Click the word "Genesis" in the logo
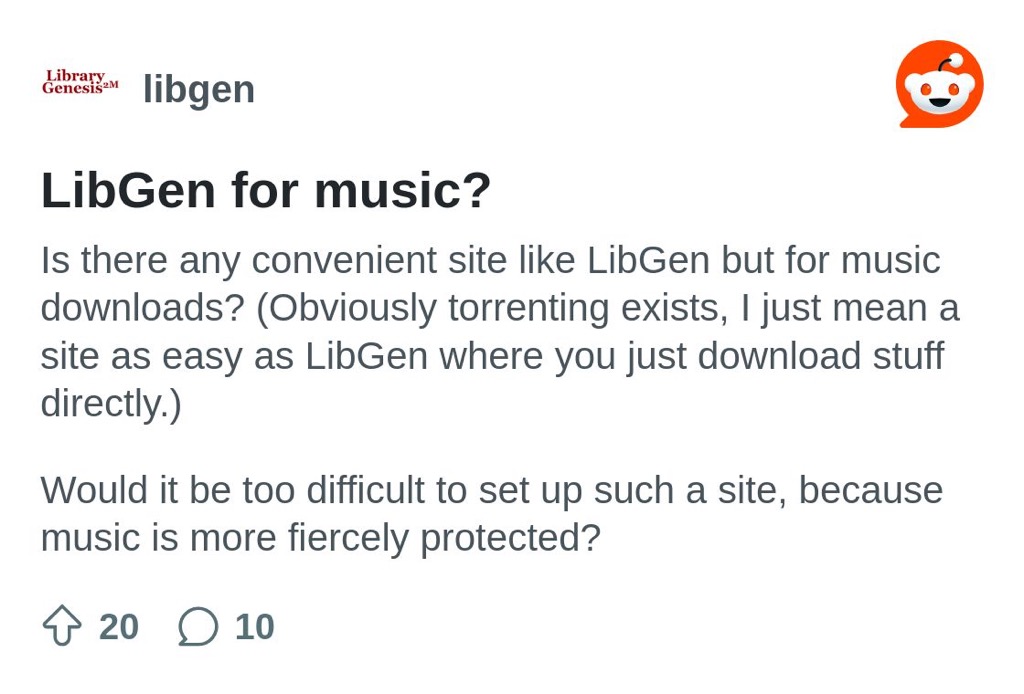The width and height of the screenshot is (1024, 694). [x=71, y=88]
